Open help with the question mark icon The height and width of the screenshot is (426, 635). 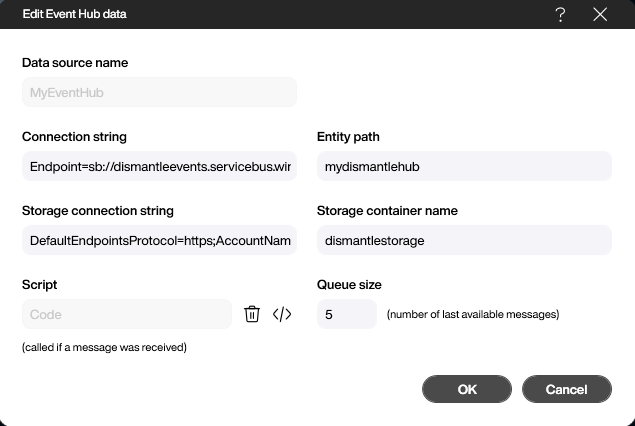561,14
